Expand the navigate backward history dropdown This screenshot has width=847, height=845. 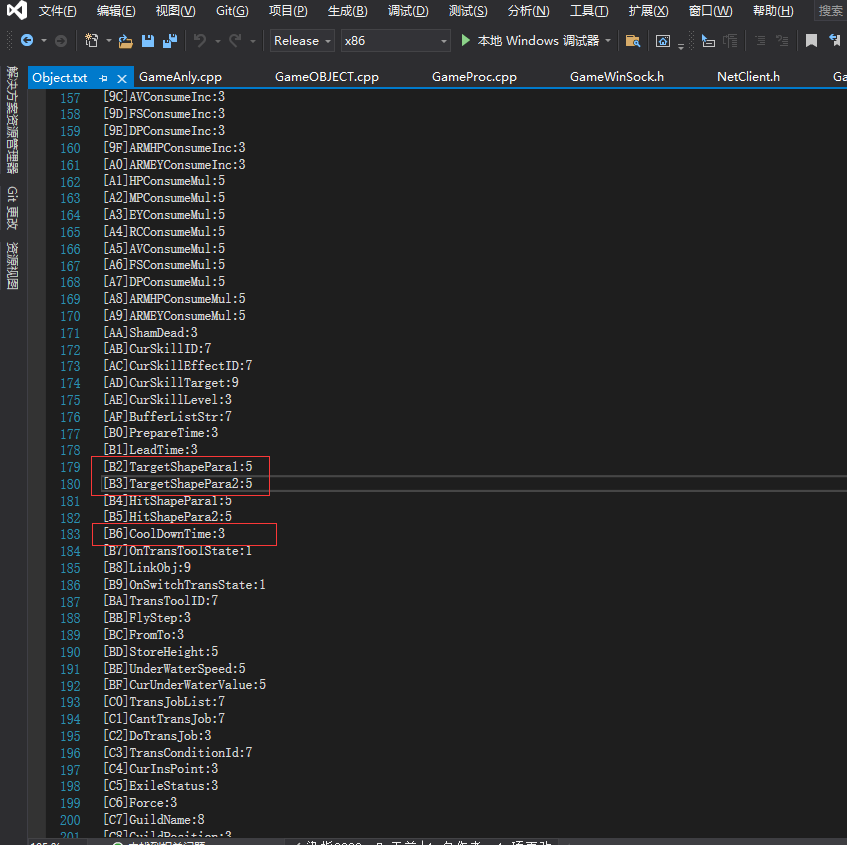(x=44, y=41)
